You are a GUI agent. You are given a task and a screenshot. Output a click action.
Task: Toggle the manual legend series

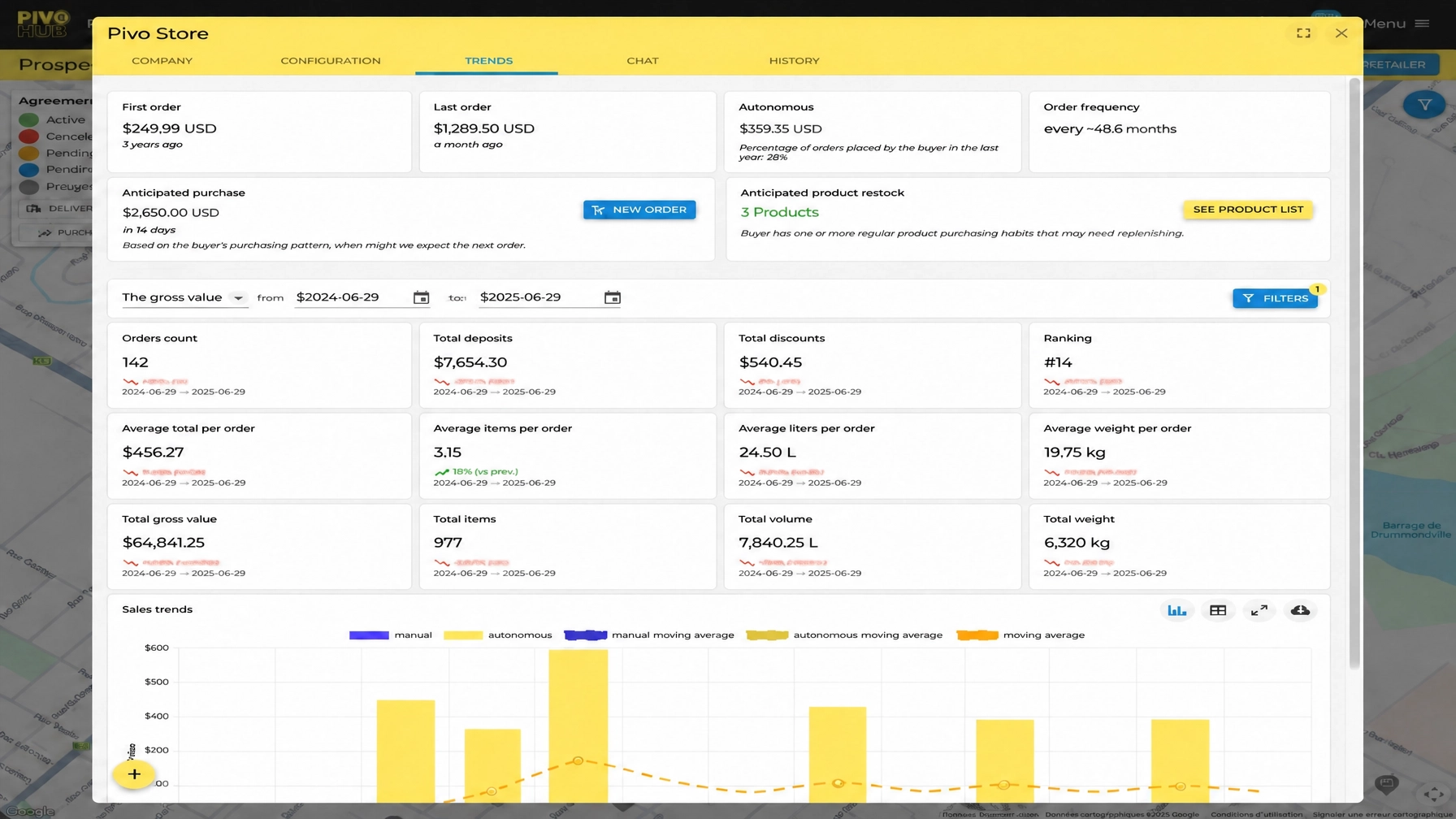click(391, 635)
